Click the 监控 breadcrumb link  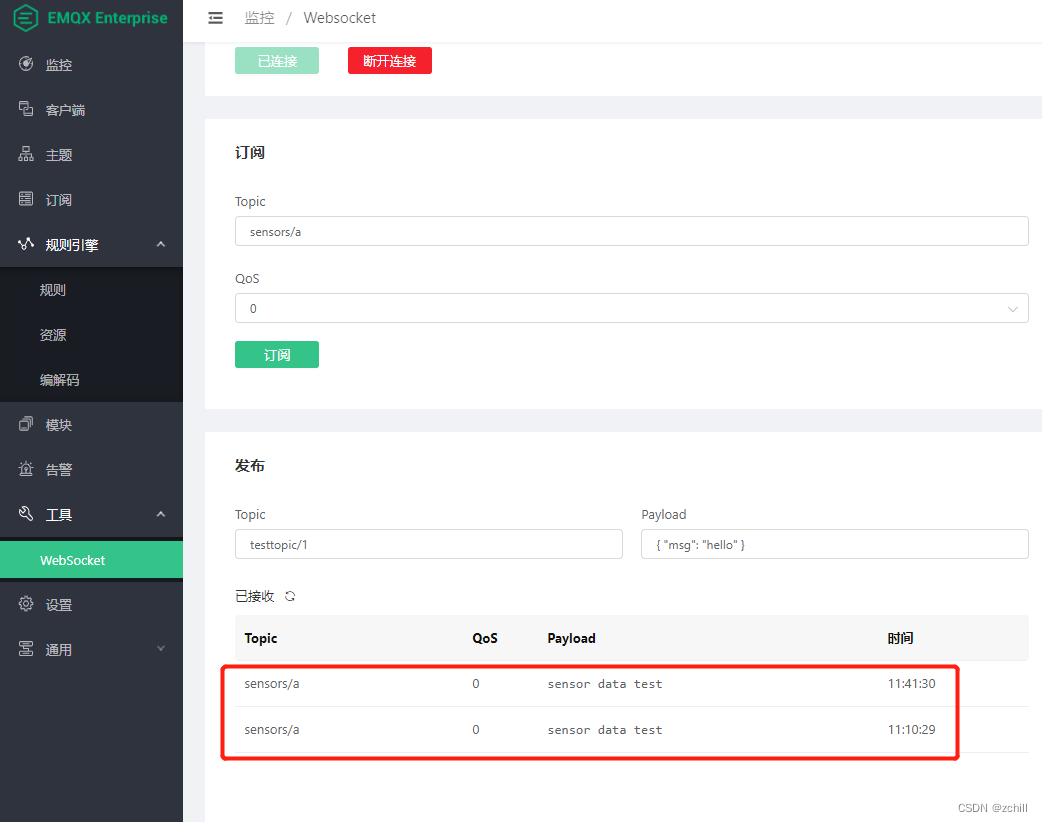(259, 18)
